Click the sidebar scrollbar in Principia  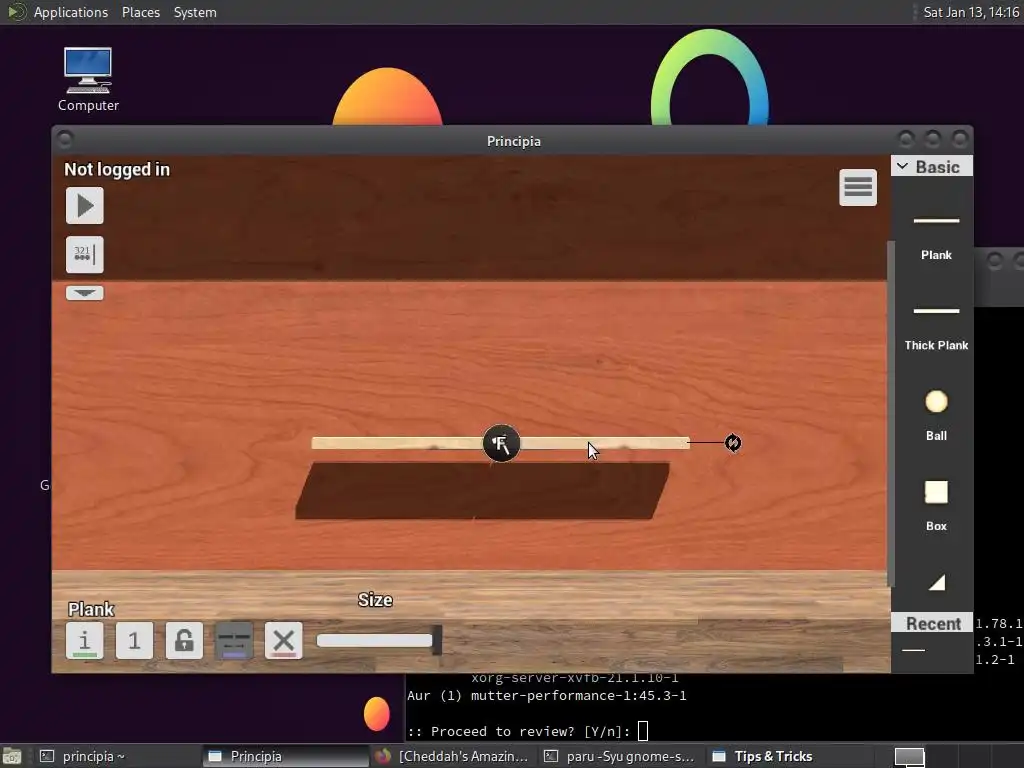tap(889, 413)
